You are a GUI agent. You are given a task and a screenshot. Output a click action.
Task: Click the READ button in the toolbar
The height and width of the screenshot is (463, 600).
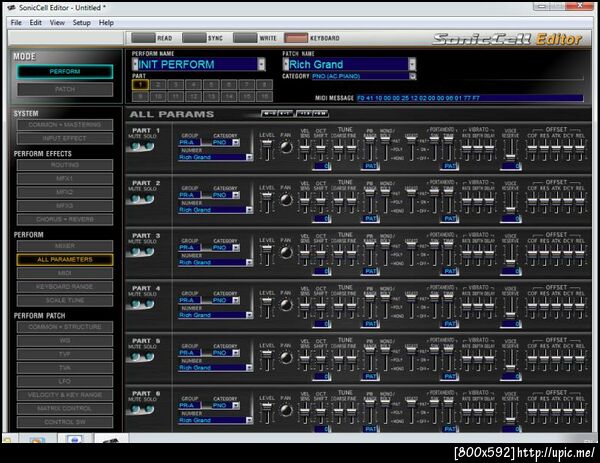[143, 38]
